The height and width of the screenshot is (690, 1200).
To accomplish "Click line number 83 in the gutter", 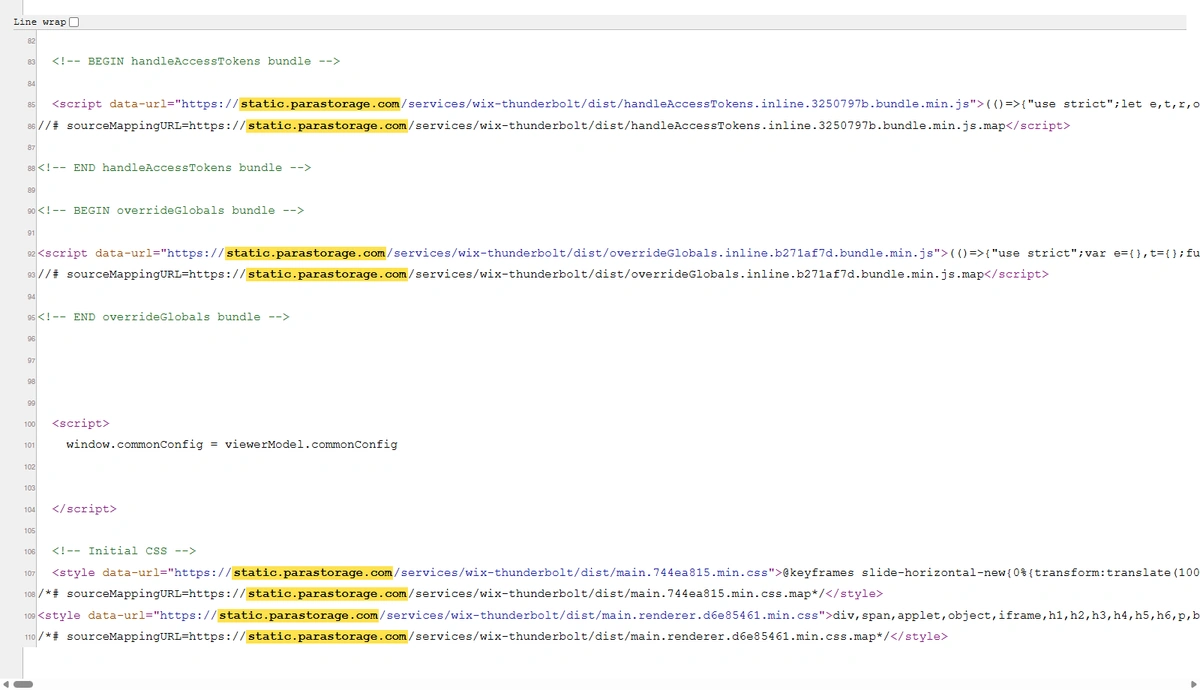I will point(31,62).
